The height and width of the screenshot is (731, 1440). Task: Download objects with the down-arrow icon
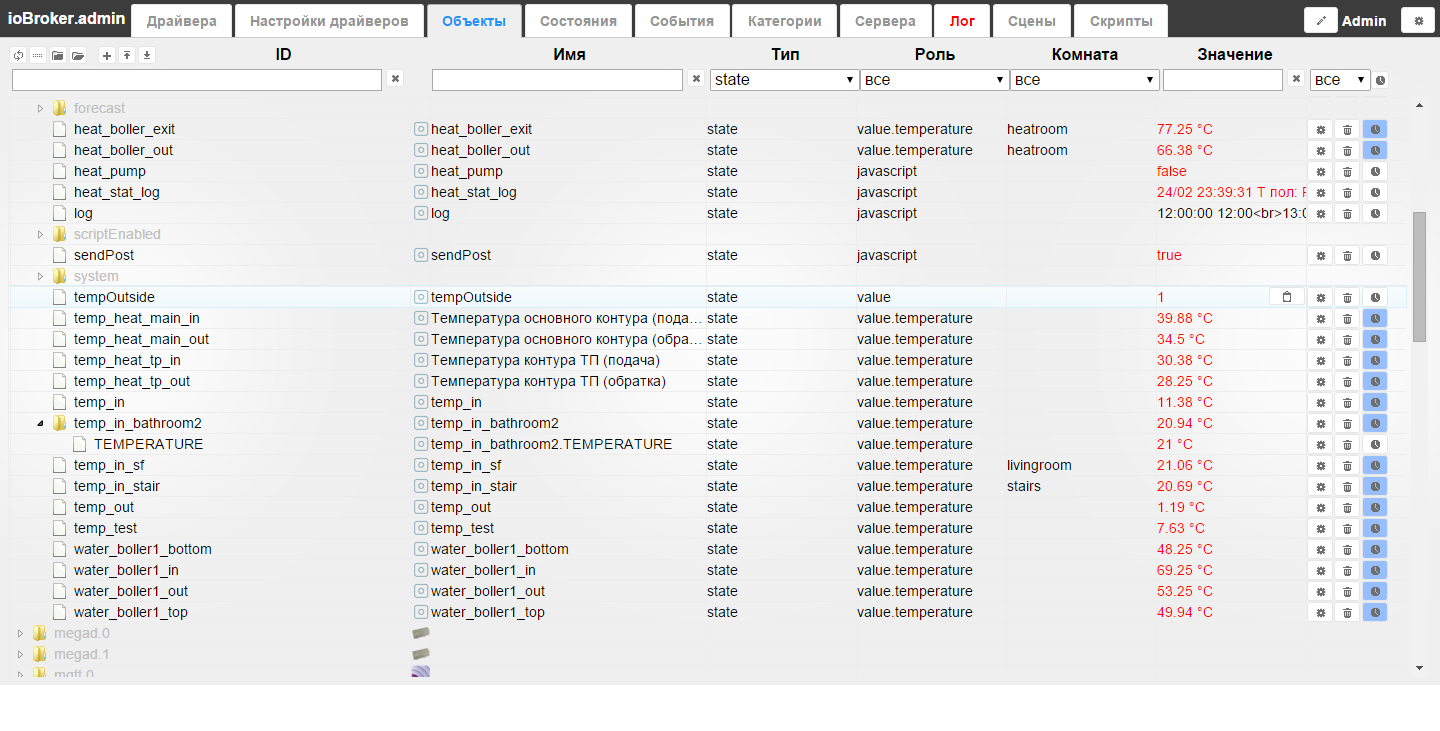[x=147, y=56]
